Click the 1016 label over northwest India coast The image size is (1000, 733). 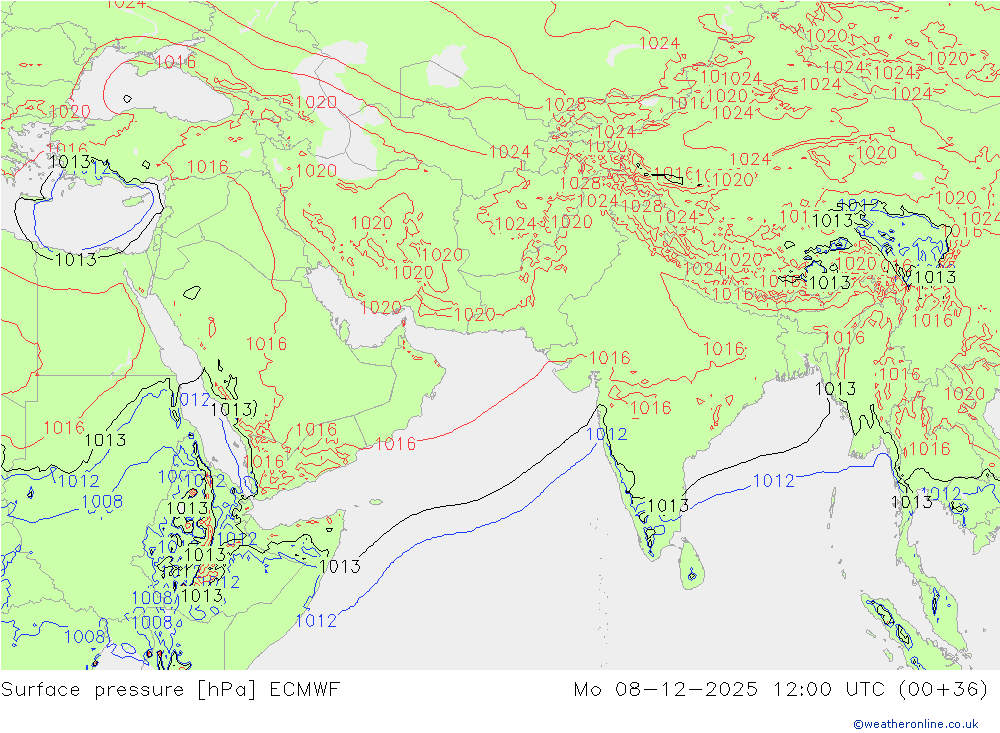click(610, 358)
